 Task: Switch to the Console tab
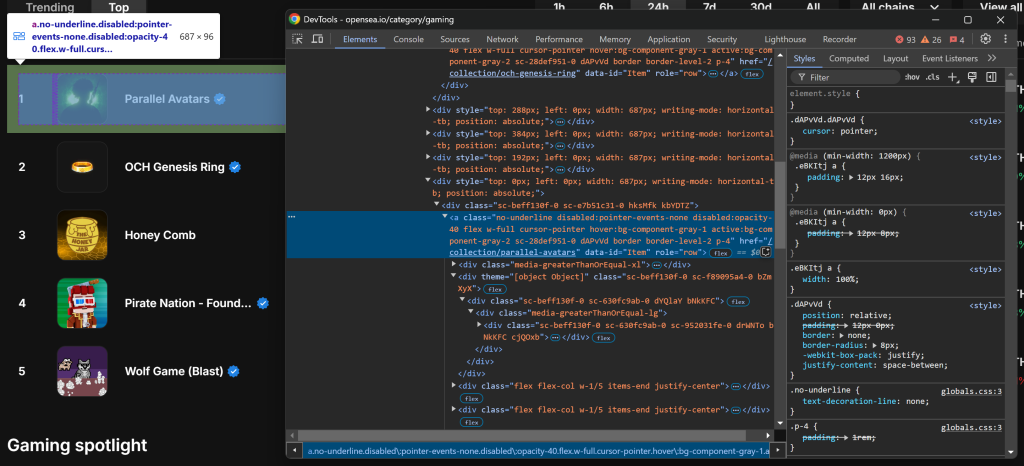tap(408, 39)
